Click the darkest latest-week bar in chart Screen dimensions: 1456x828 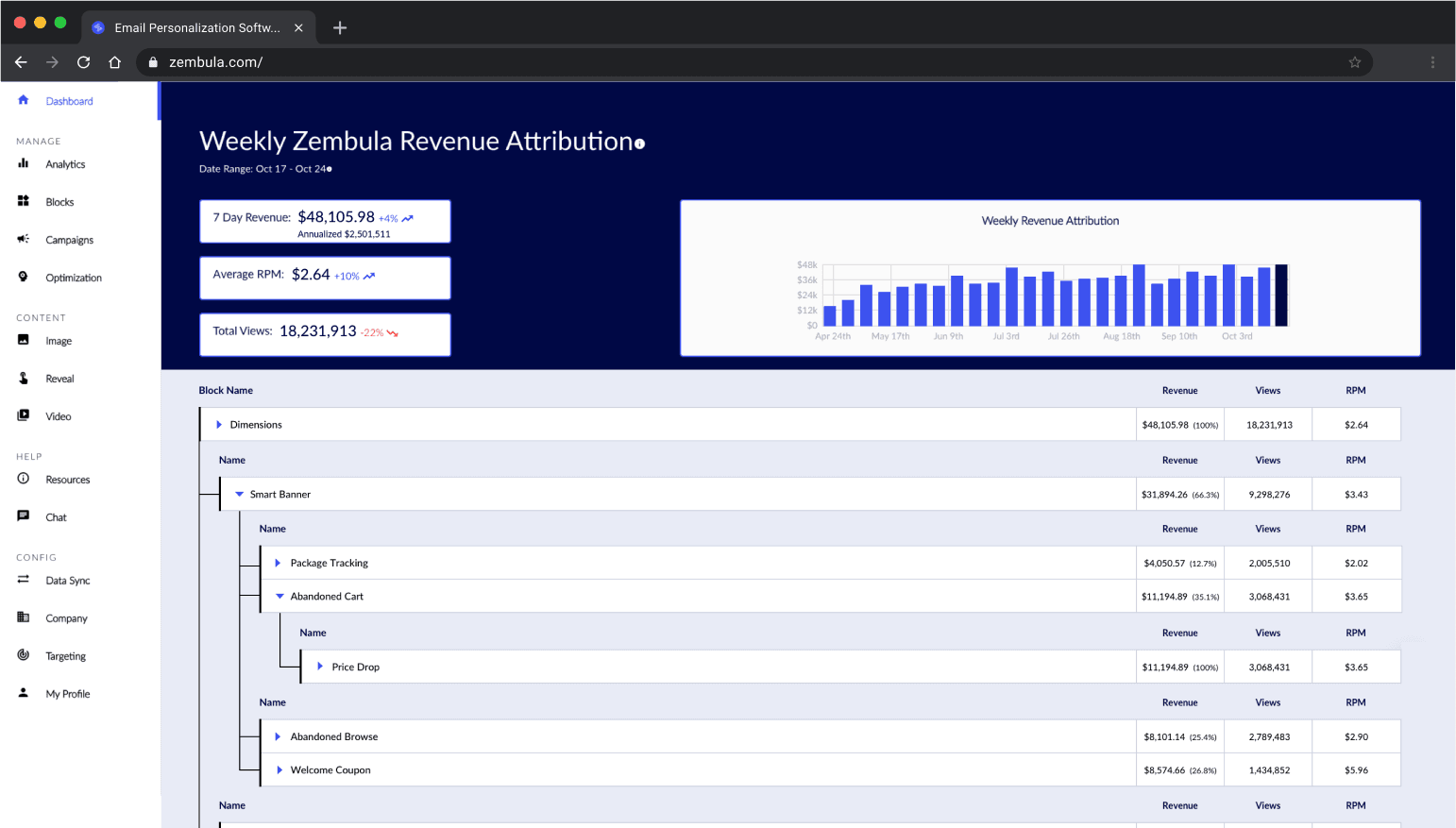tap(1281, 296)
